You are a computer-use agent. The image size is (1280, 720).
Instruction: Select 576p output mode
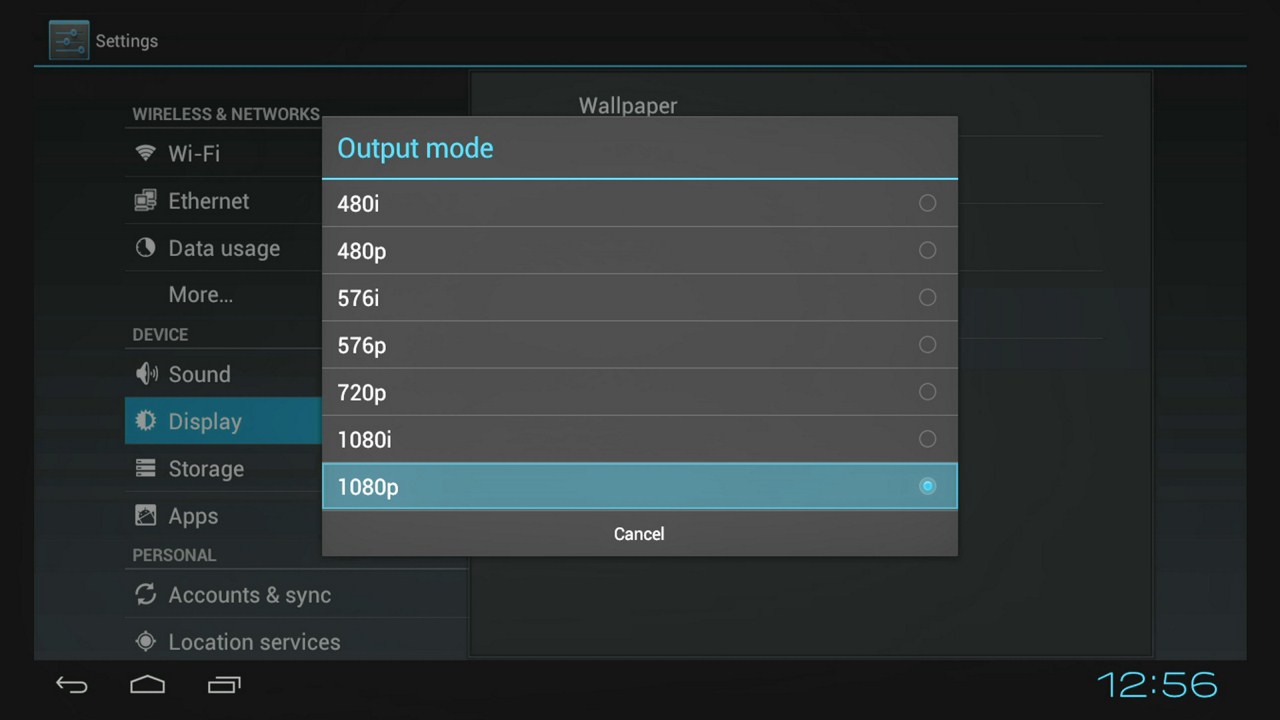tap(640, 345)
